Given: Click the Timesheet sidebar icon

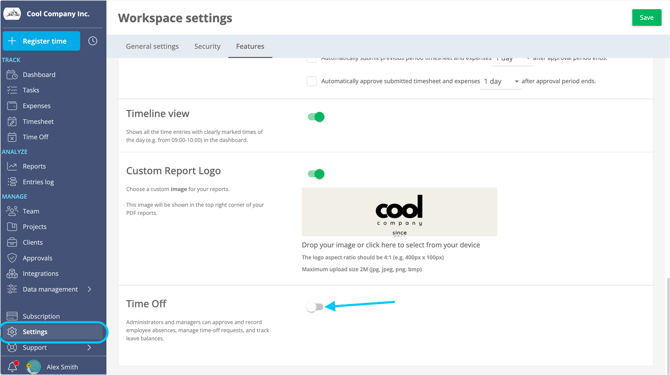Looking at the screenshot, I should click(x=12, y=121).
